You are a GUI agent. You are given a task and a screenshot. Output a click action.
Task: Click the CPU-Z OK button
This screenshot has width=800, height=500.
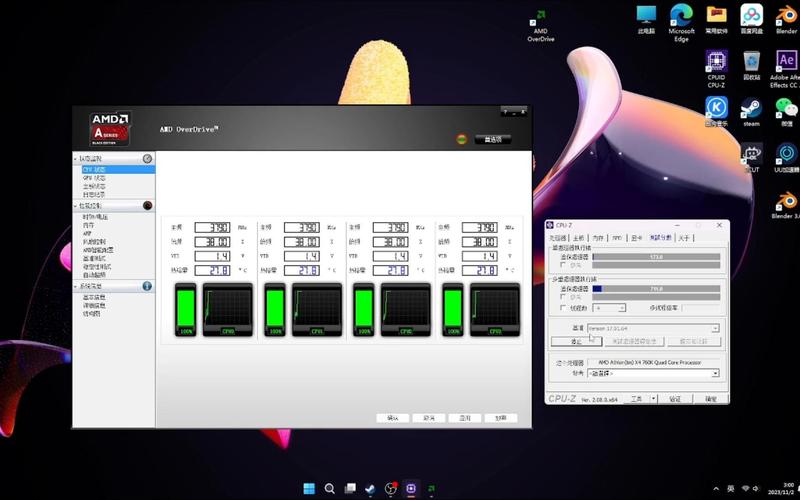(x=711, y=399)
